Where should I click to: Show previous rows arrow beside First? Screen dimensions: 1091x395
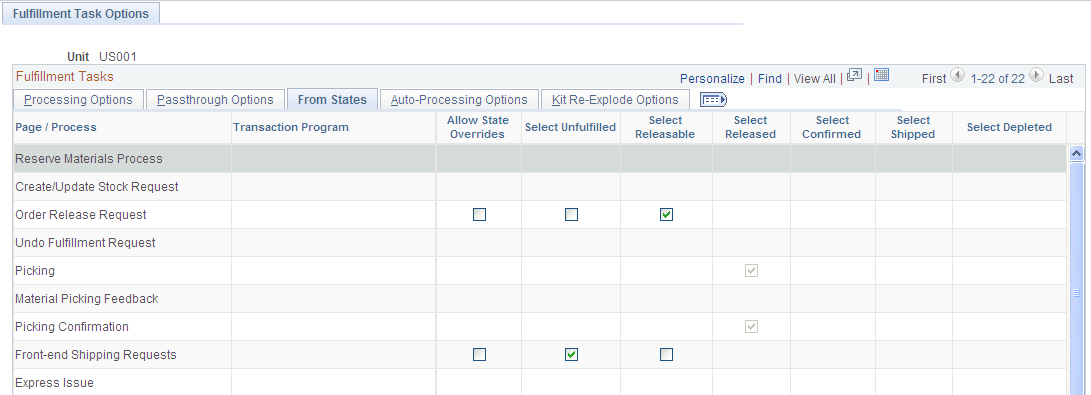(957, 75)
